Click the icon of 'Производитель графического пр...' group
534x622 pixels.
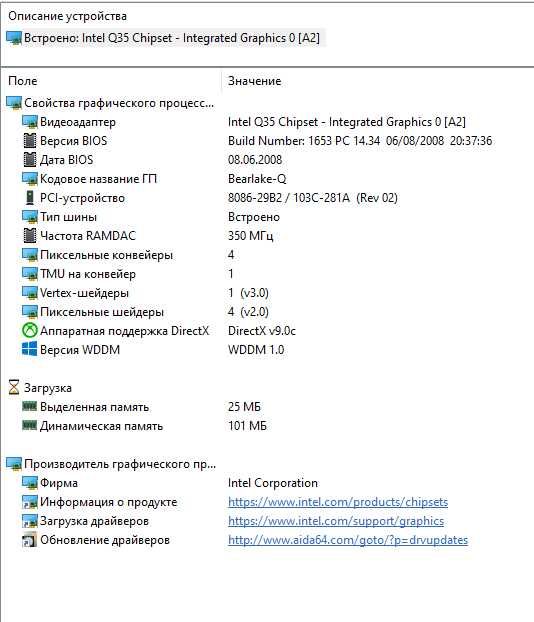14,464
